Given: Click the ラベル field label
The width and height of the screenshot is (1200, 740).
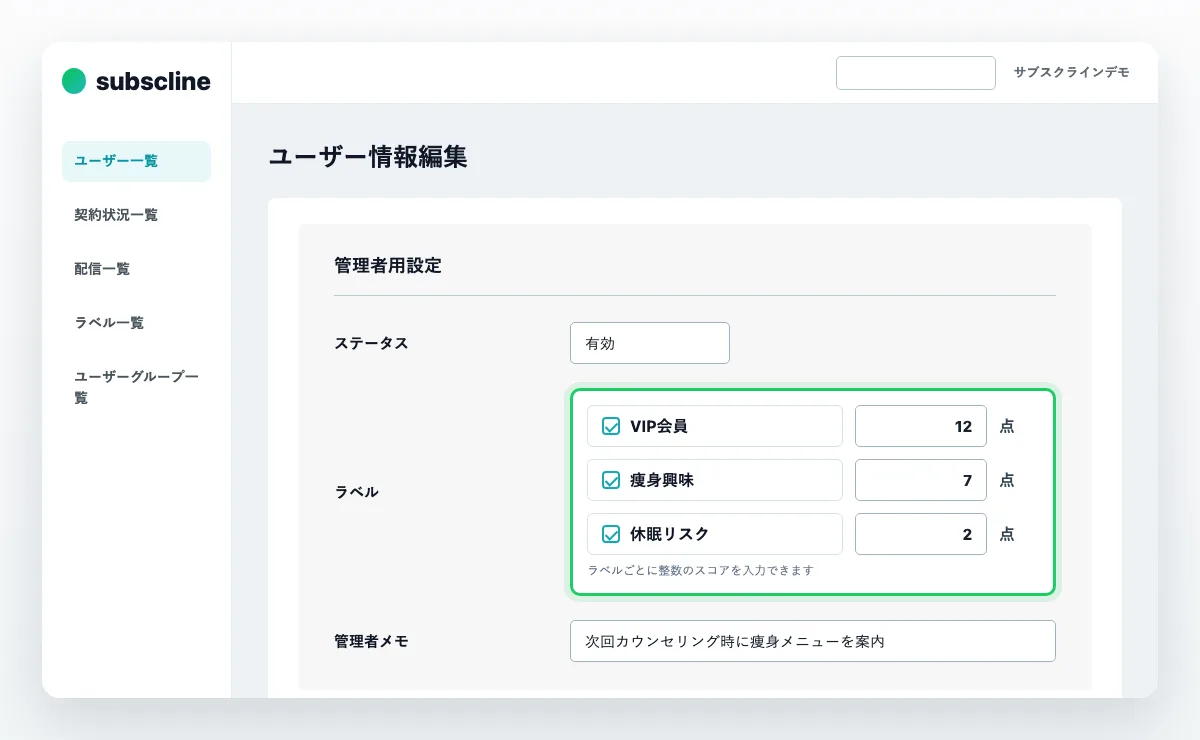Looking at the screenshot, I should pos(356,492).
